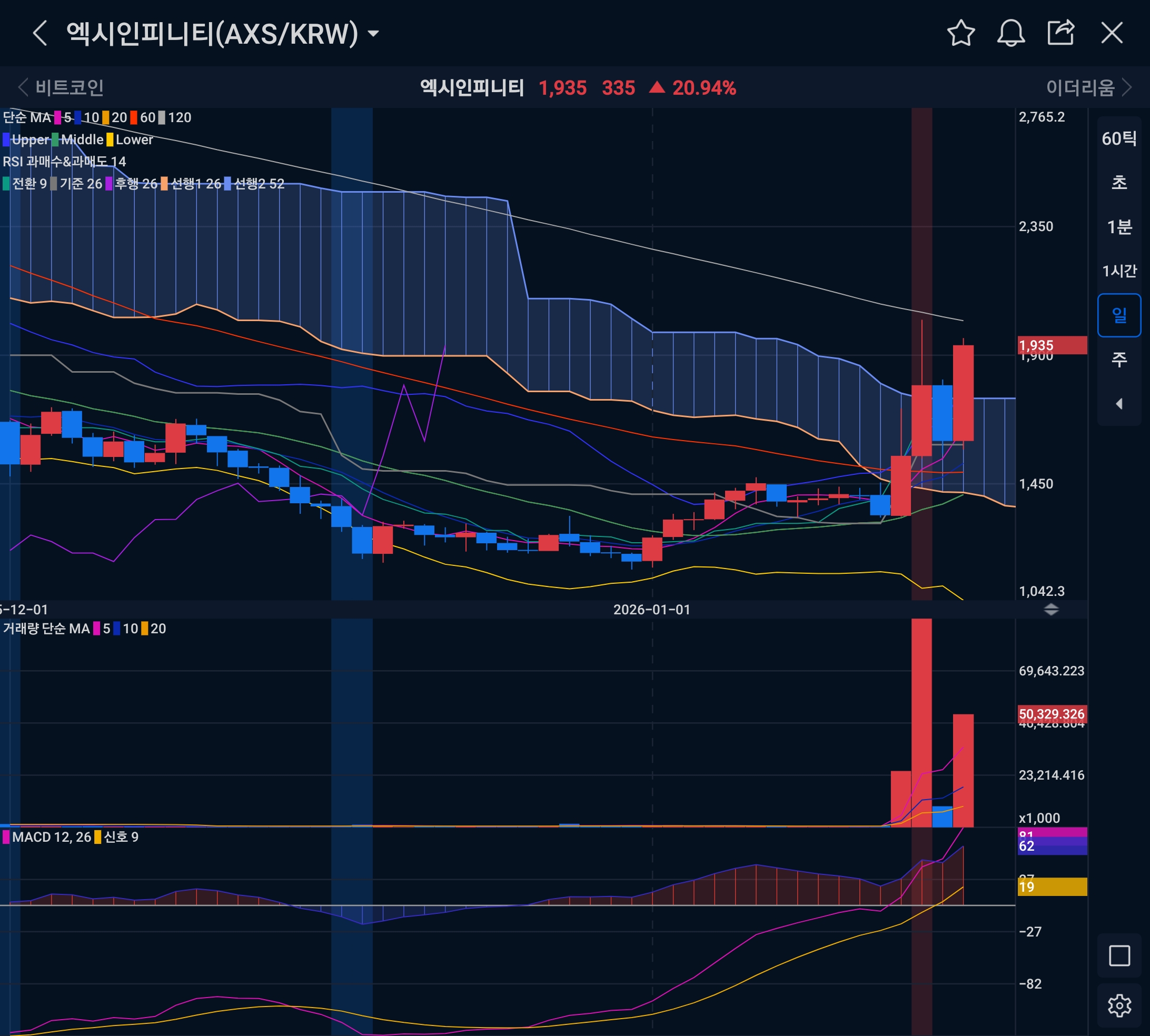
Task: Tap the back arrow at top left
Action: (x=40, y=33)
